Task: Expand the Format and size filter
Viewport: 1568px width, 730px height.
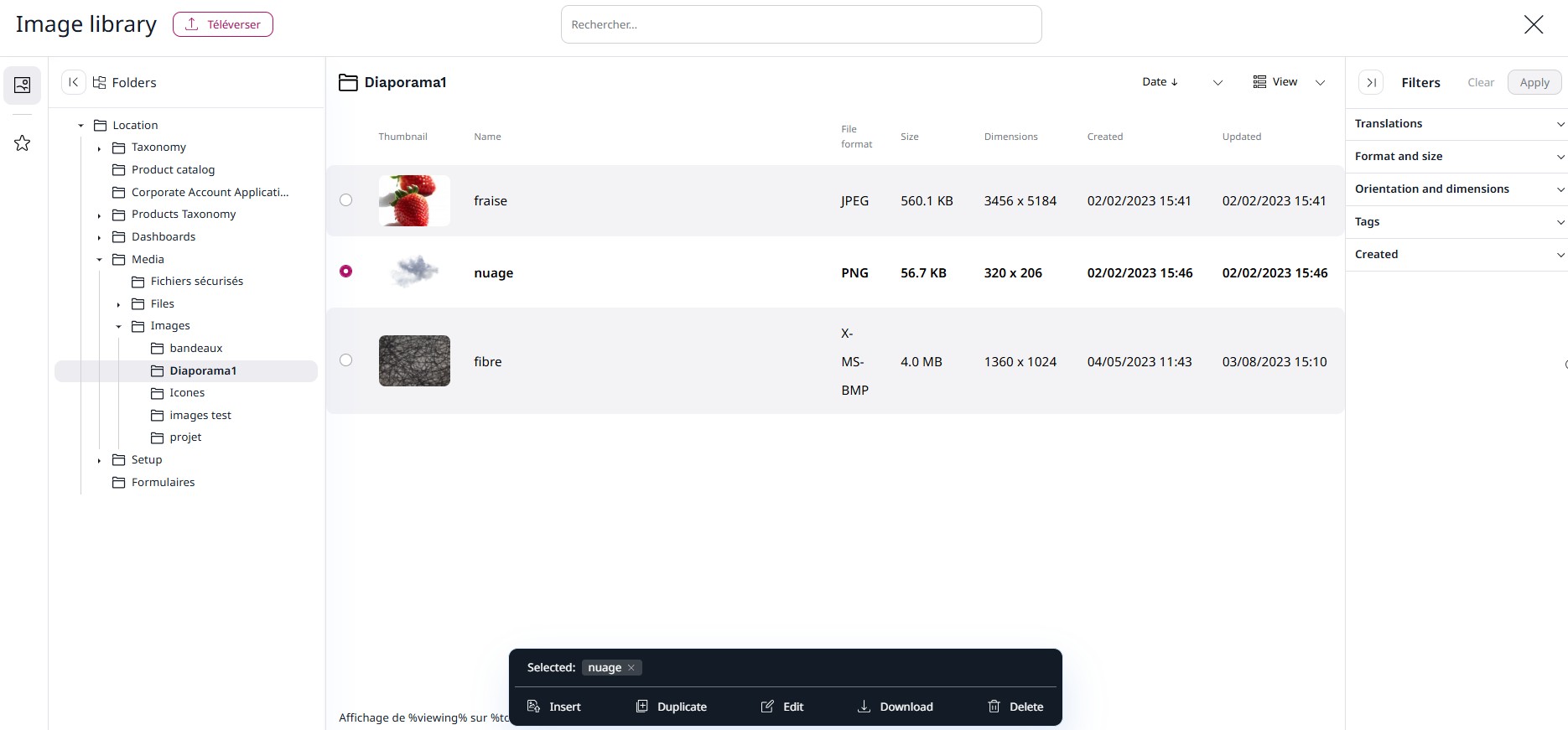Action: point(1456,157)
